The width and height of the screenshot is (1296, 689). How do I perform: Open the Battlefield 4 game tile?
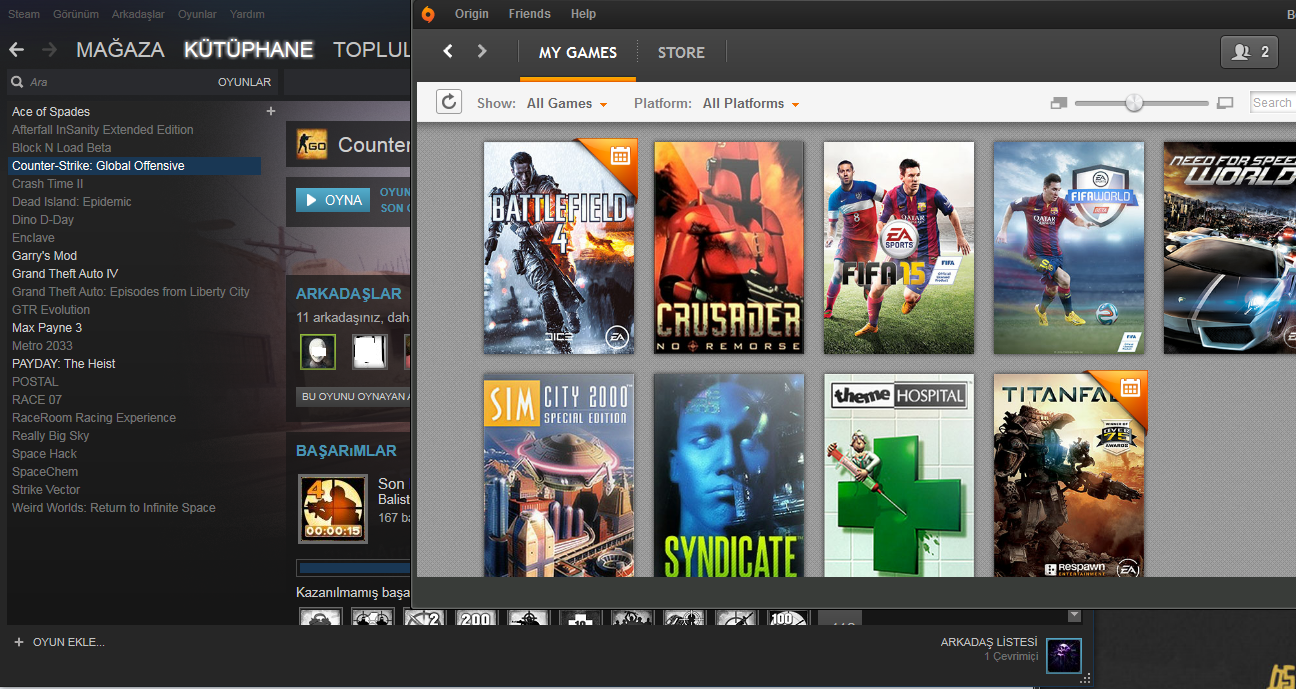pos(559,247)
